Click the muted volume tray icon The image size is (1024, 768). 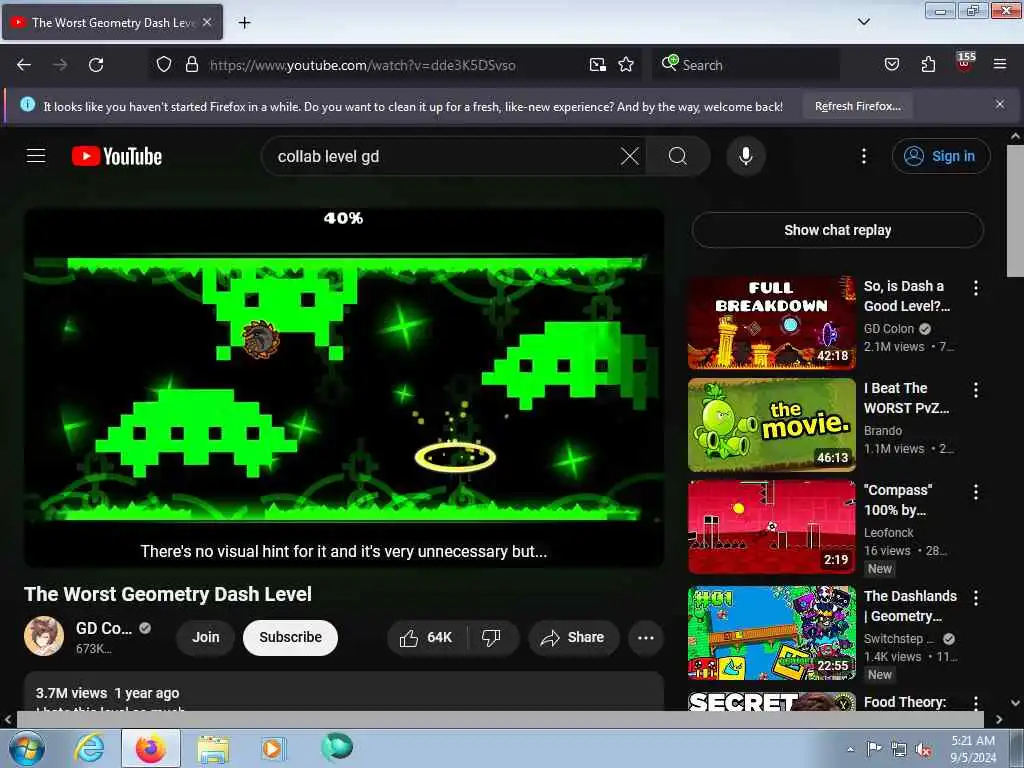coord(923,749)
